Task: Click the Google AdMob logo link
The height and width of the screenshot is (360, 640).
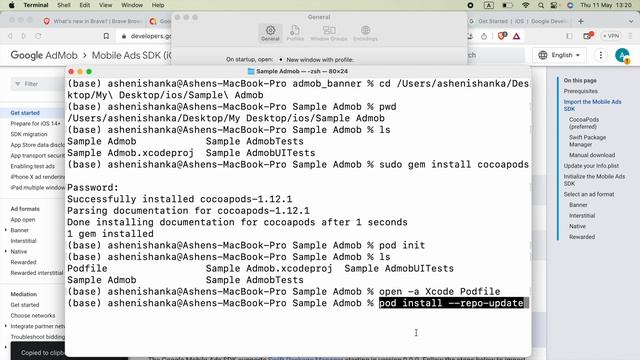Action: click(x=44, y=55)
